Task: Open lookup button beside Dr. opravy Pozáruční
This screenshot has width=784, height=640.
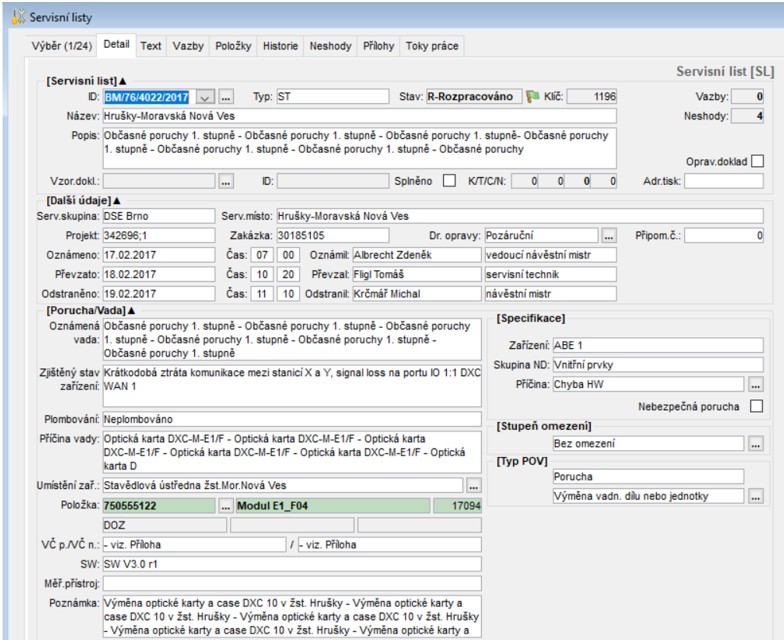Action: (x=609, y=235)
